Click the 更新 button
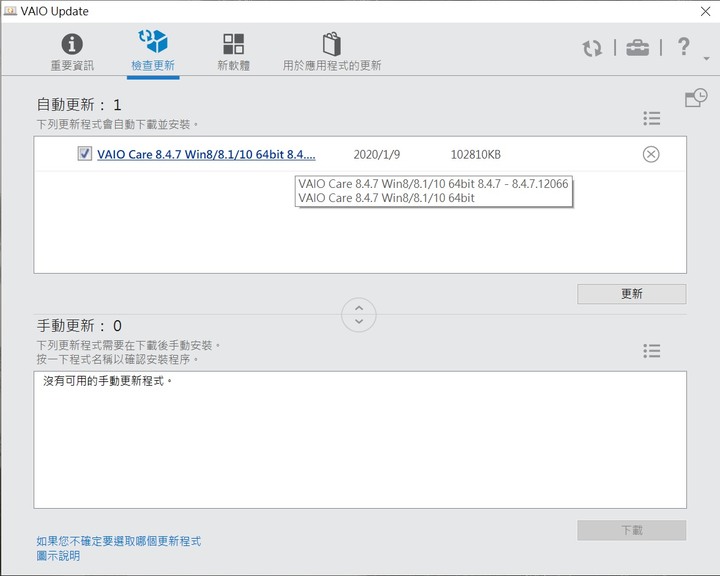The image size is (720, 576). pyautogui.click(x=631, y=294)
